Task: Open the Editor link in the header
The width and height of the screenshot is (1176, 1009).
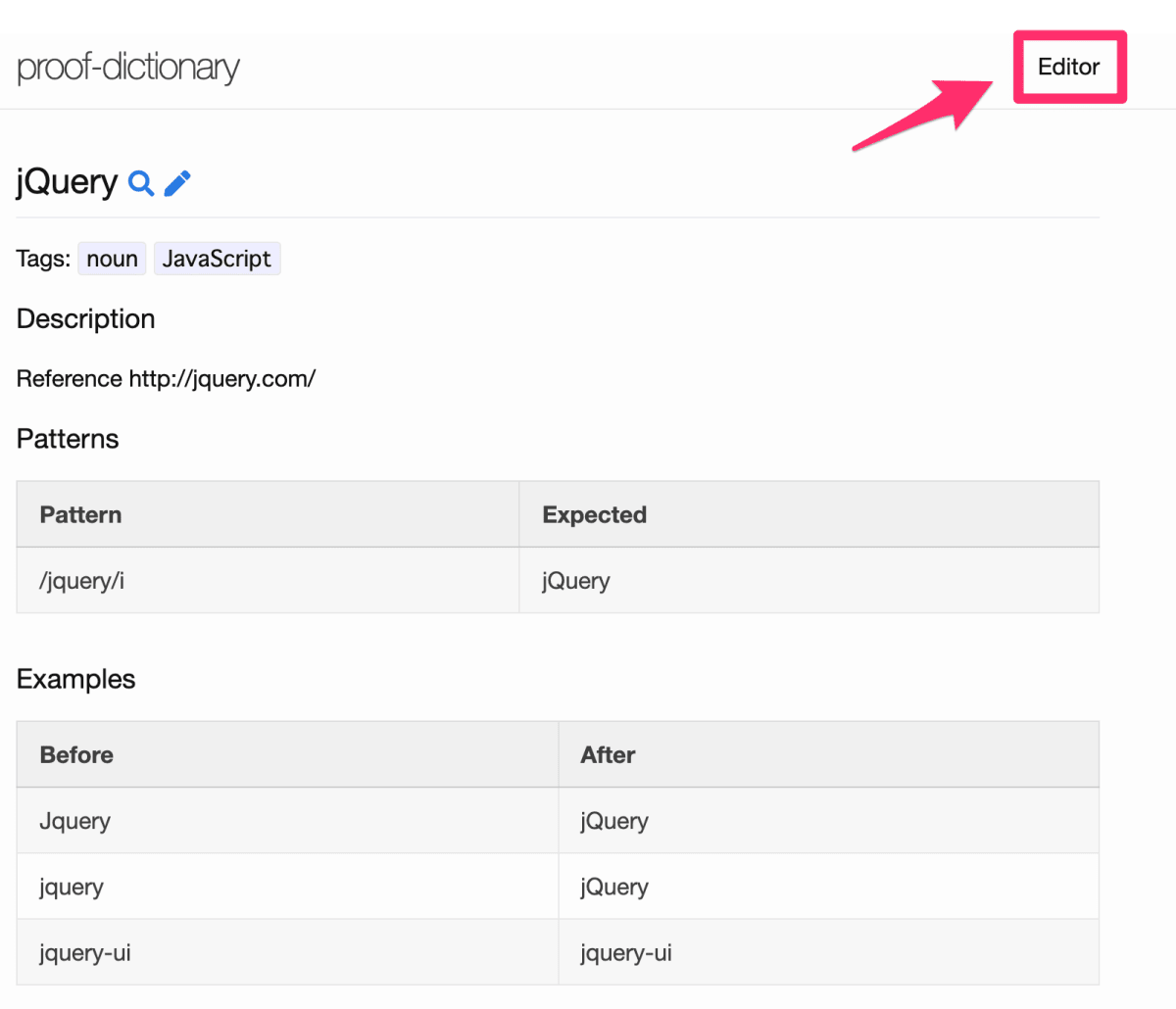Action: (1069, 67)
